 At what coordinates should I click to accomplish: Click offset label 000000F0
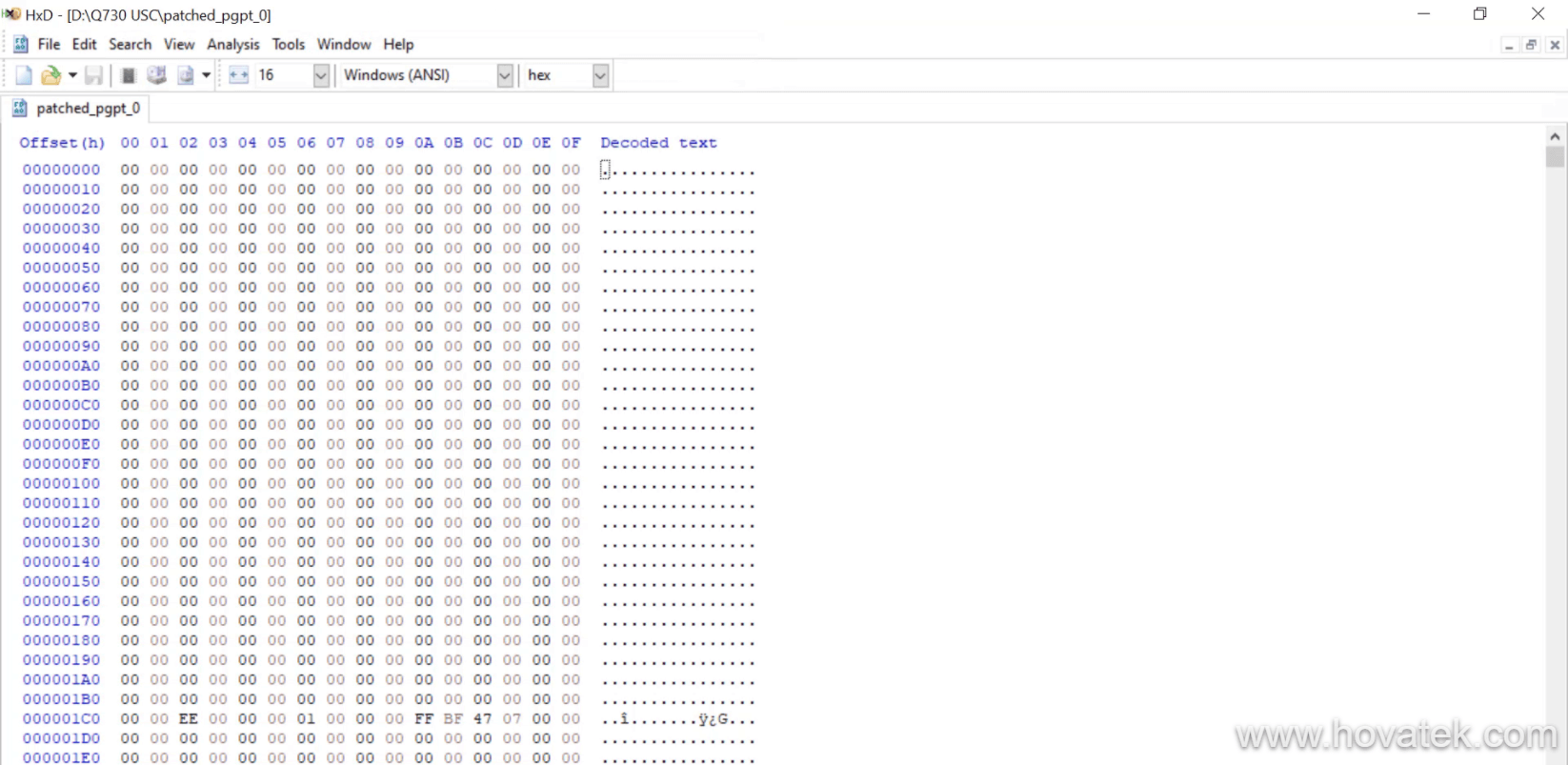[61, 464]
